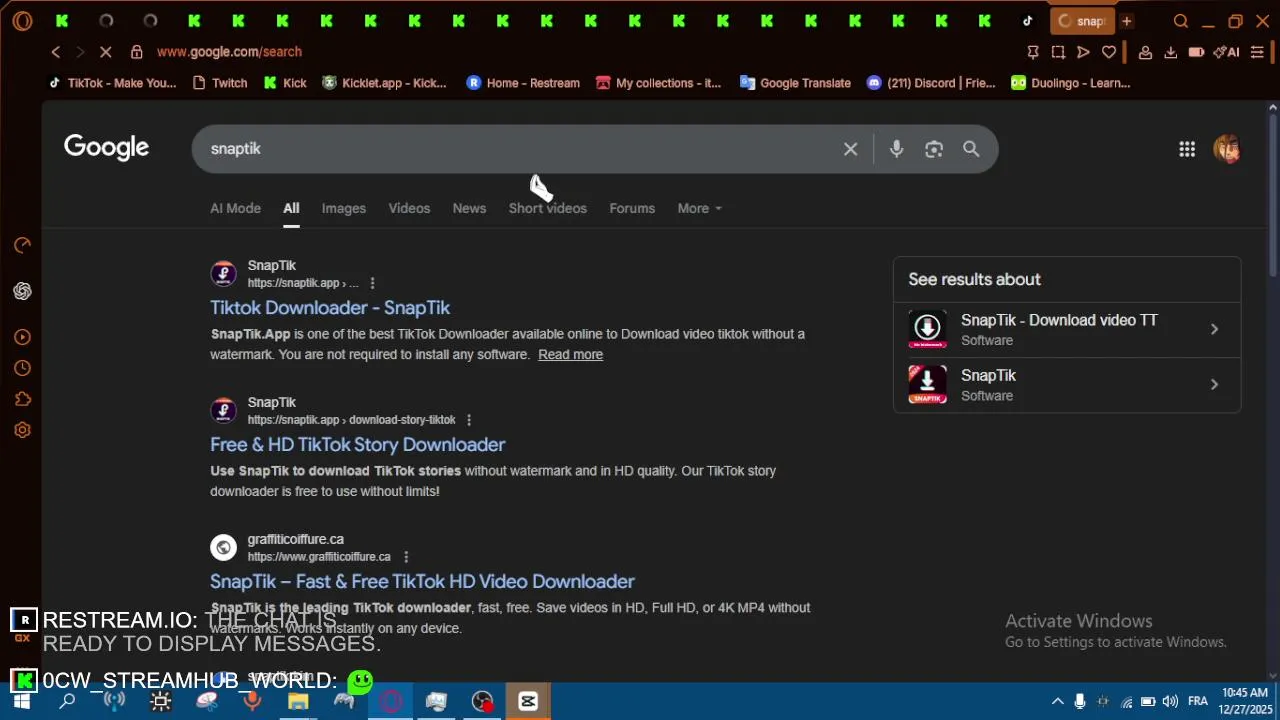Image resolution: width=1280 pixels, height=720 pixels.
Task: Open Duolingo bookmark
Action: 1070,83
